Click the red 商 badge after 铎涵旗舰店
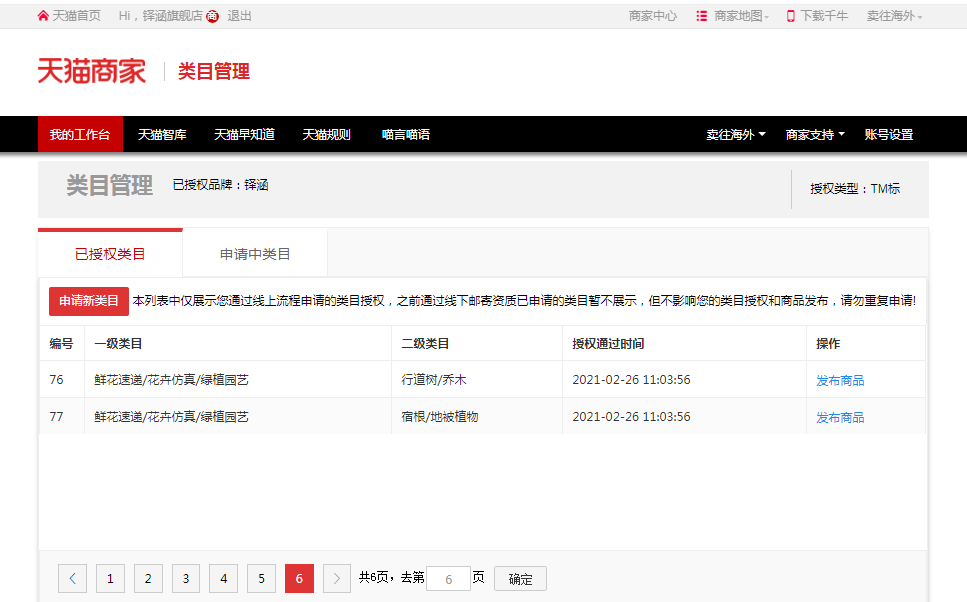967x602 pixels. (213, 17)
